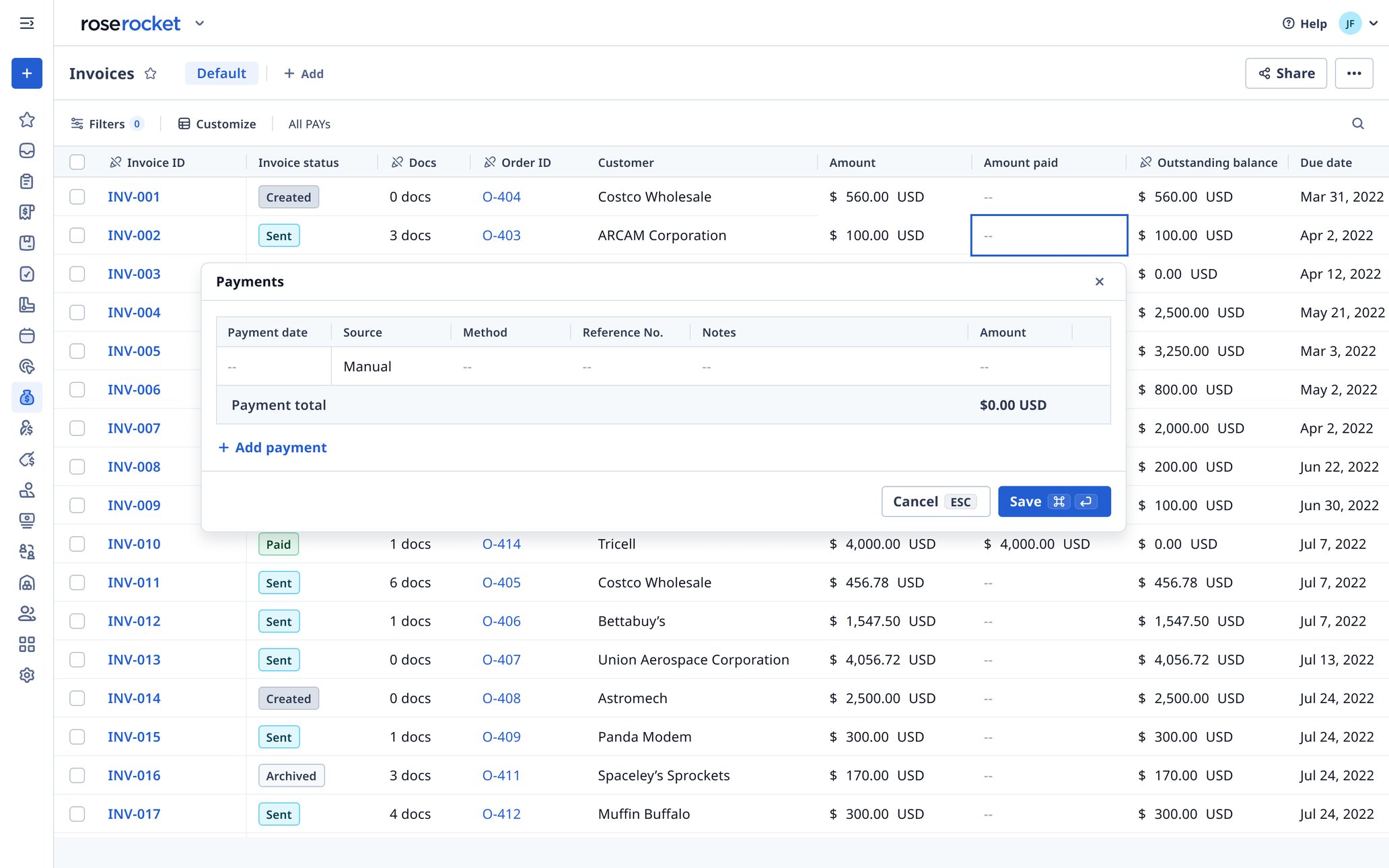The image size is (1389, 868).
Task: Open the users group sidebar icon
Action: coord(27,614)
